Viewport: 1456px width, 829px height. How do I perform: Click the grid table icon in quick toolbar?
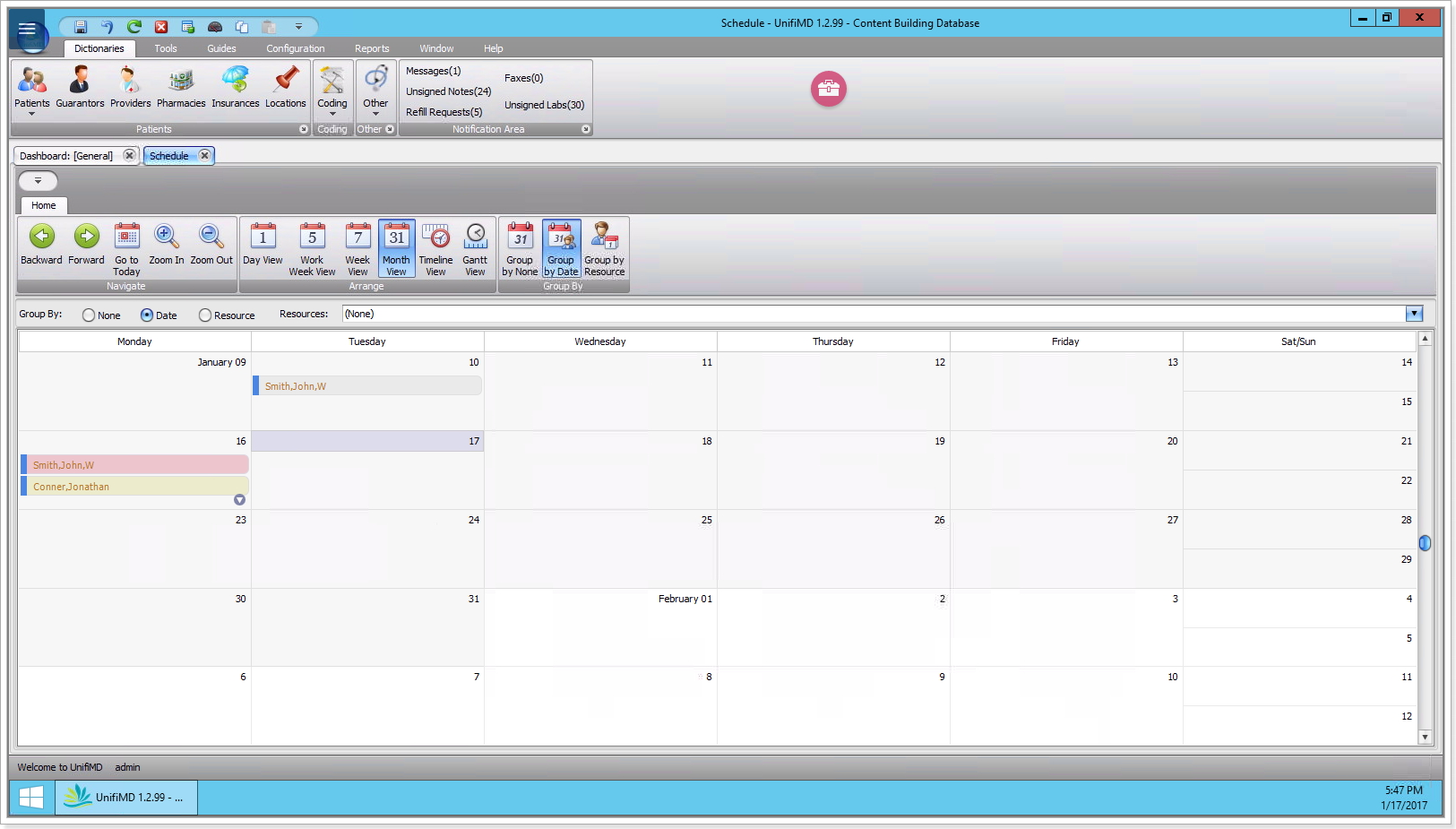(x=188, y=27)
